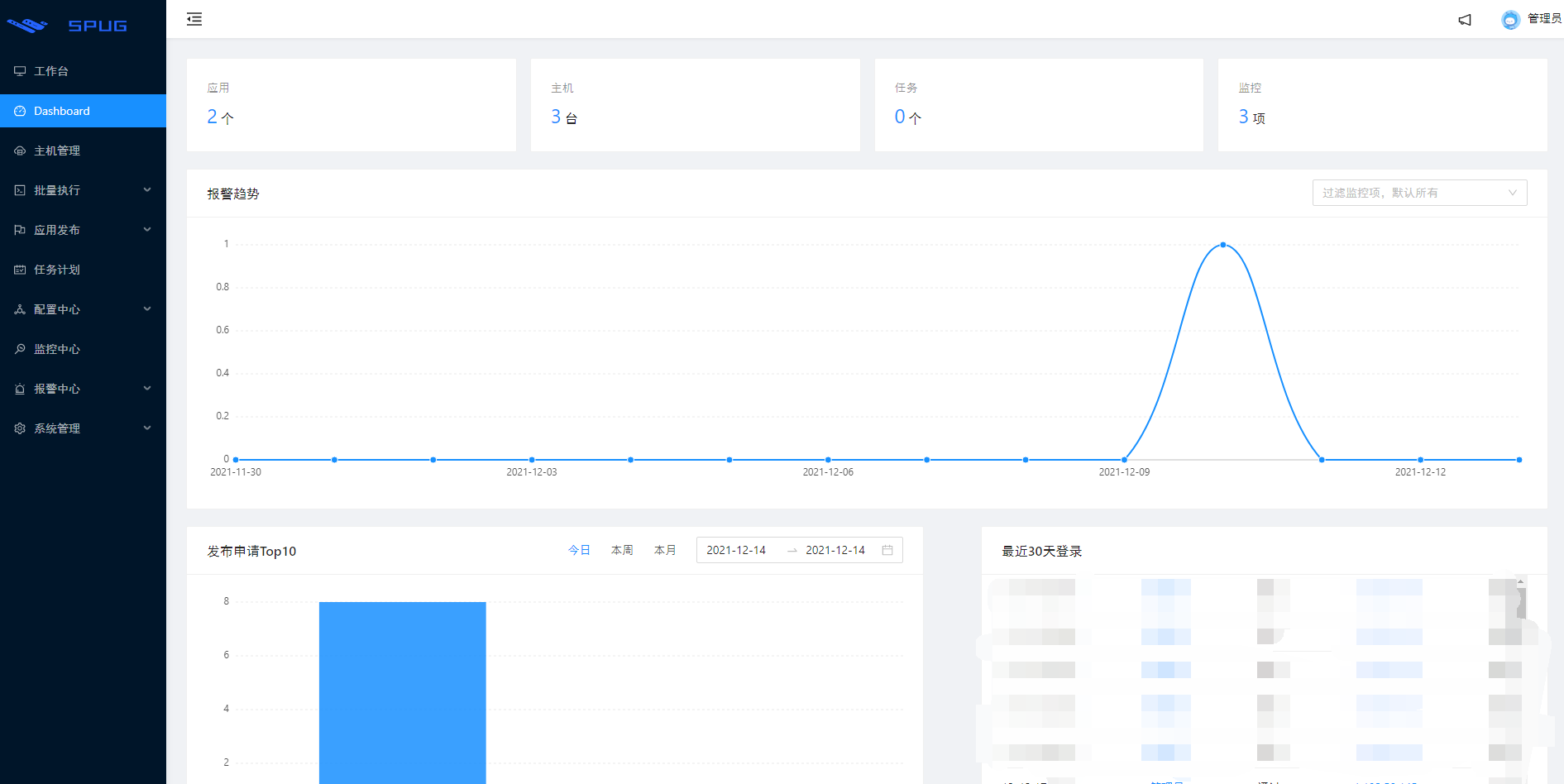The width and height of the screenshot is (1564, 784).
Task: Click the 监控中心 monitor icon
Action: coord(20,349)
